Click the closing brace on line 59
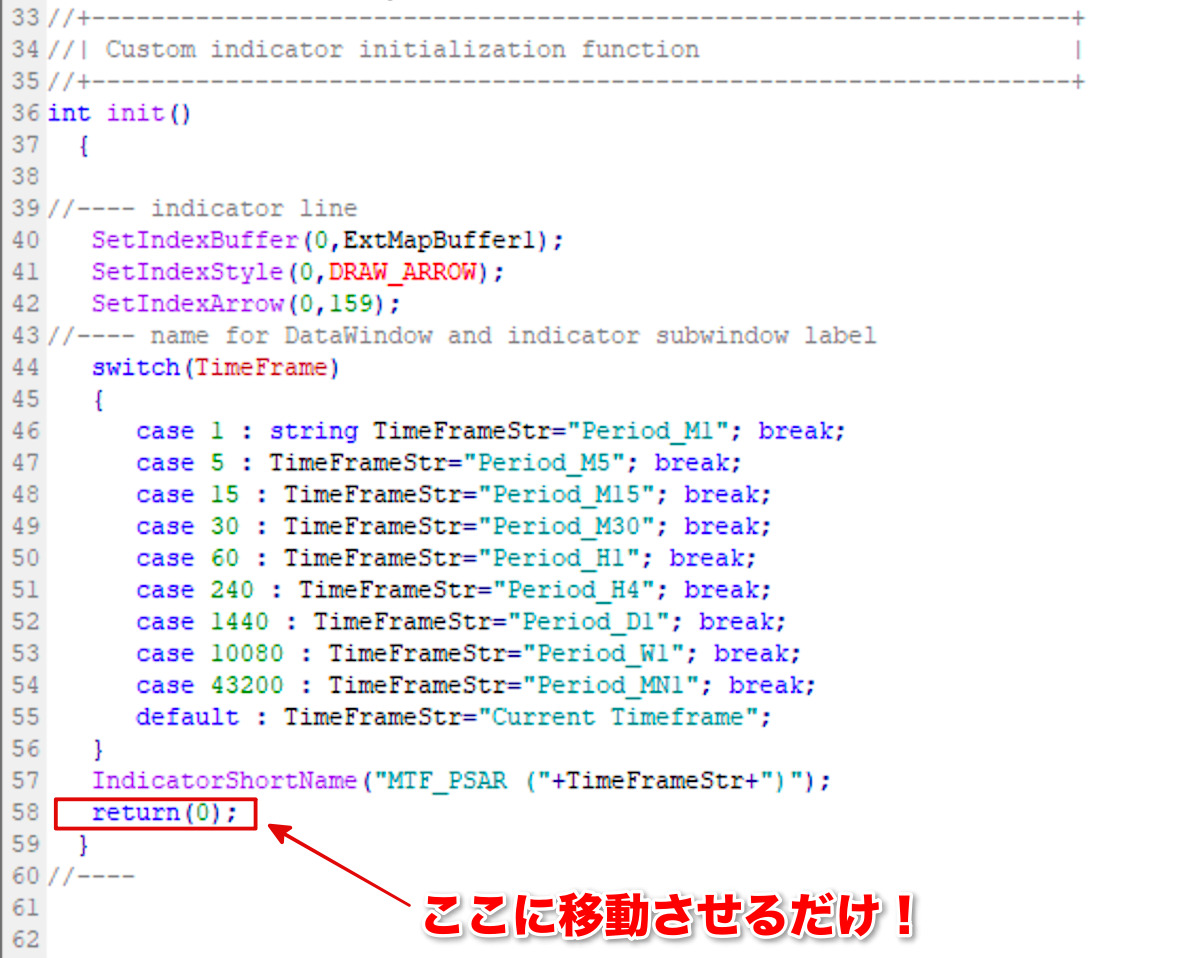The height and width of the screenshot is (958, 1200). click(x=81, y=843)
